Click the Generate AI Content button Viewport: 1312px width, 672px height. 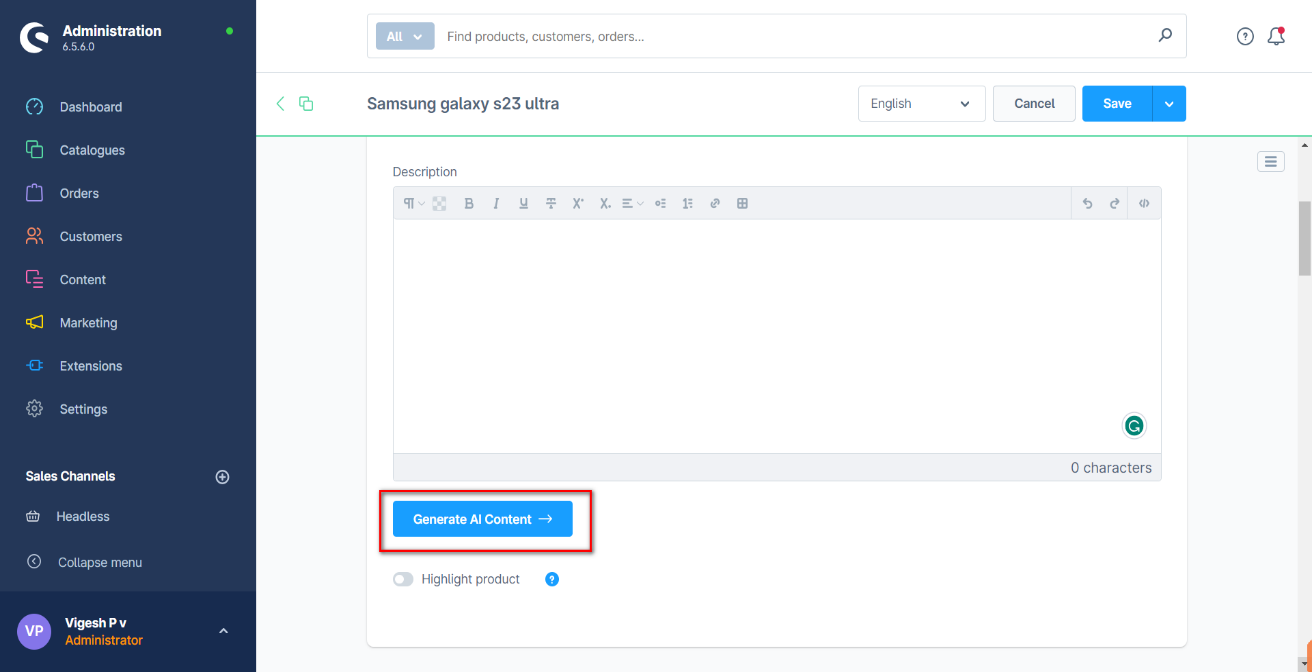[482, 519]
